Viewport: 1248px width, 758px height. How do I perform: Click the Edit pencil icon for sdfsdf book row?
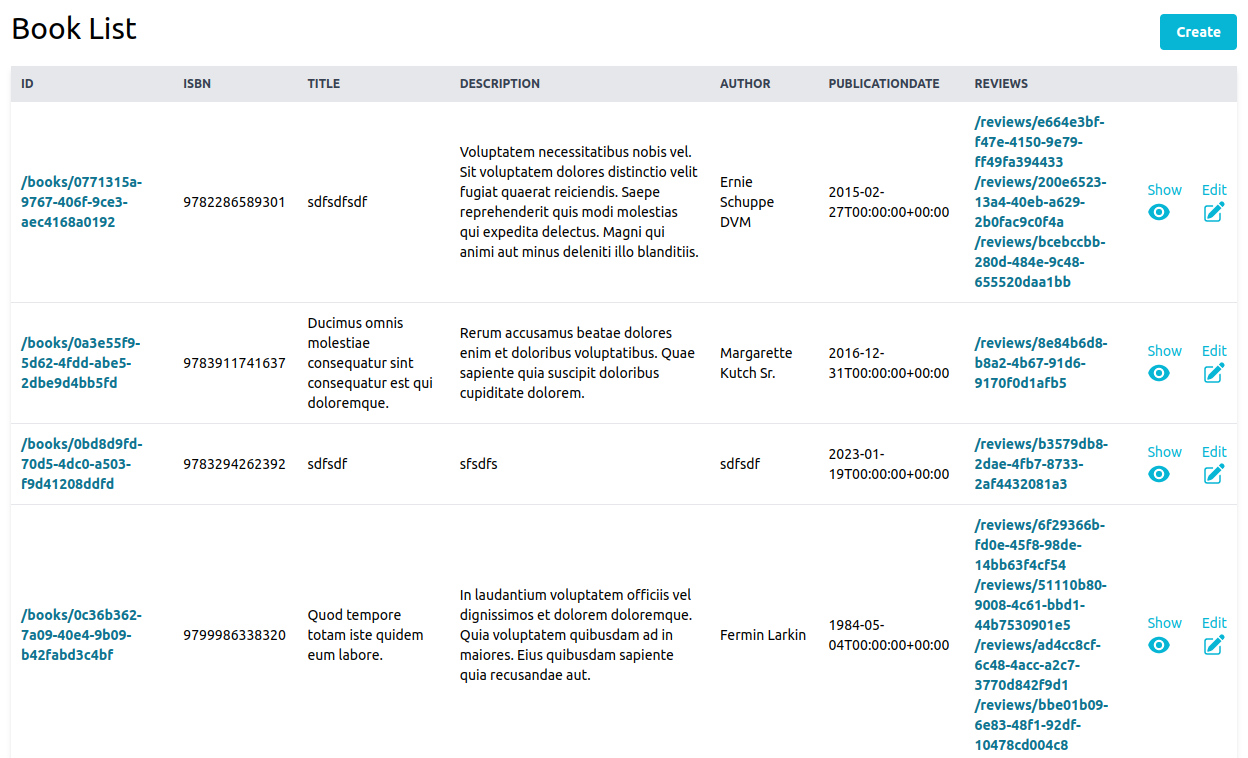(1214, 474)
